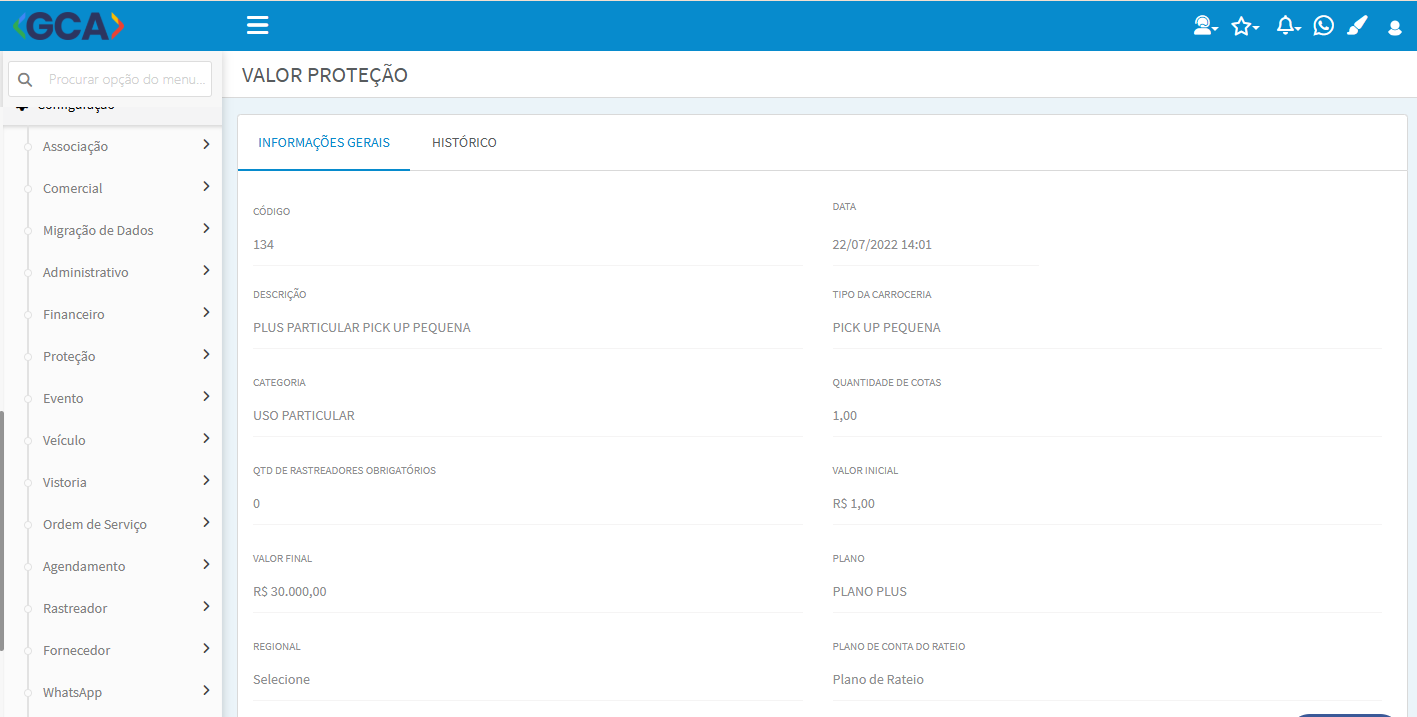Click Valor Final R$ 30.000,00
Screen dimensions: 1417x717
[290, 592]
